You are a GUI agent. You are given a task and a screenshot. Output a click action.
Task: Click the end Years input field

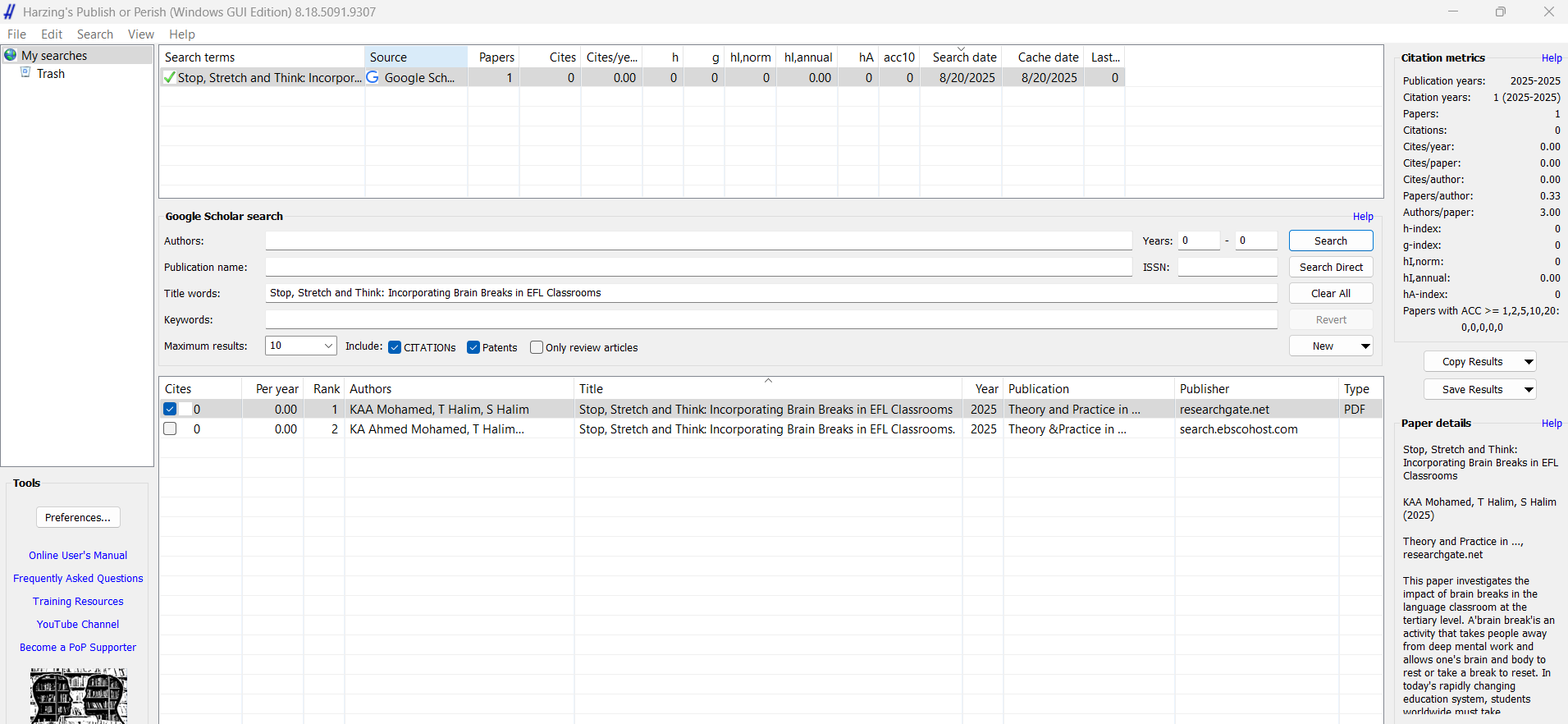tap(1256, 241)
